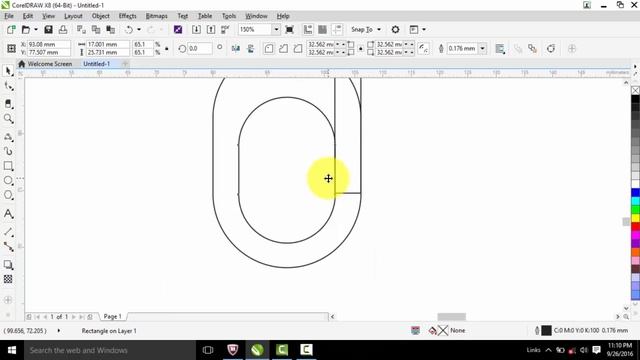Click the No Color X swatch
The height and width of the screenshot is (360, 640).
click(x=636, y=90)
